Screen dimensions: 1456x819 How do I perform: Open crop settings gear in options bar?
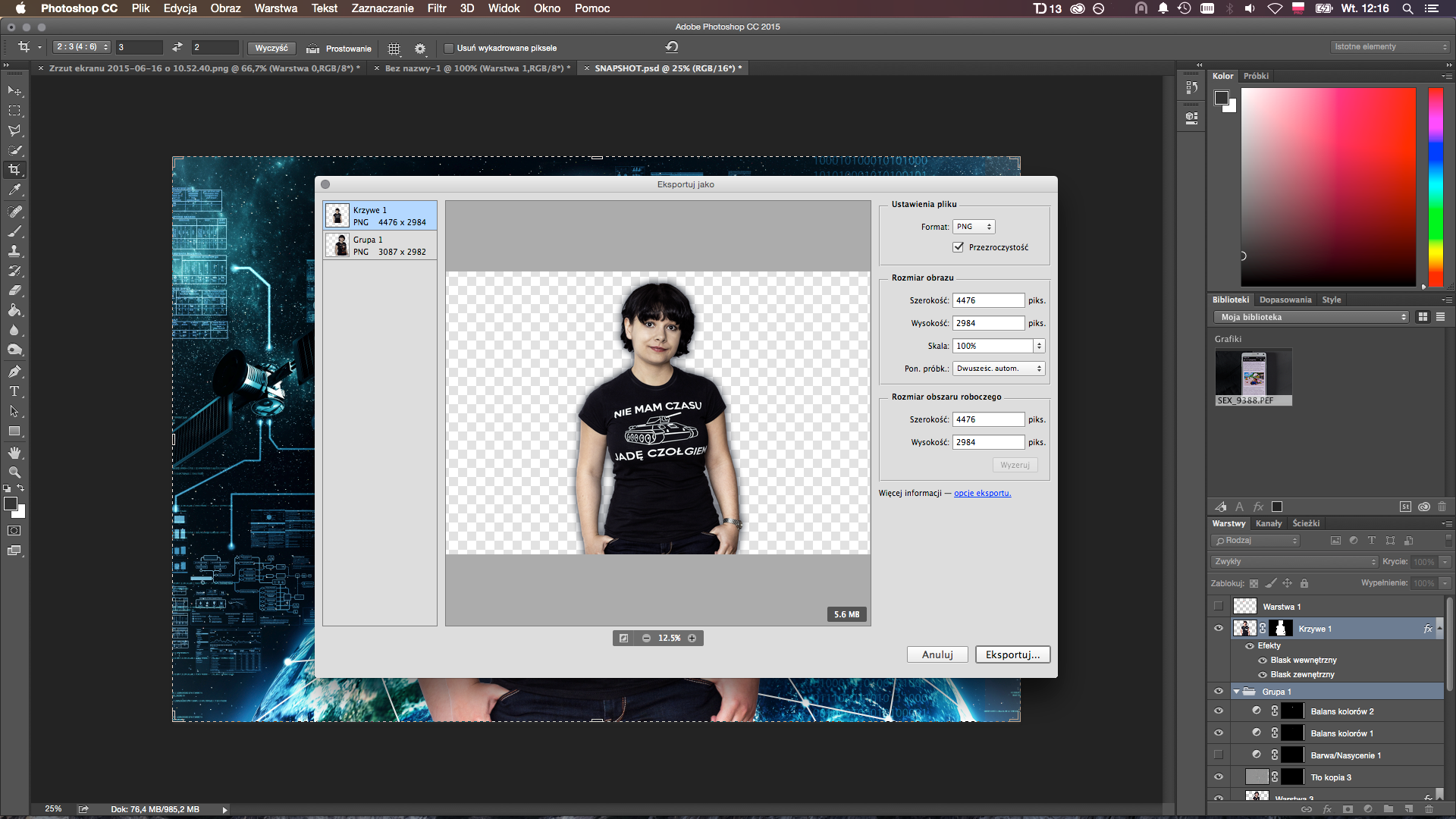[x=420, y=48]
